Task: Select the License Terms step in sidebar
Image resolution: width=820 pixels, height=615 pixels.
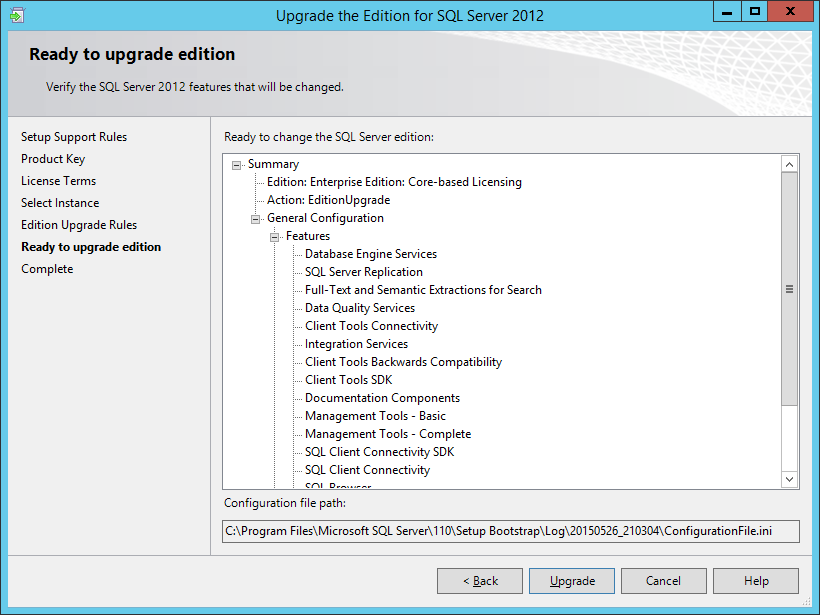Action: [x=58, y=181]
